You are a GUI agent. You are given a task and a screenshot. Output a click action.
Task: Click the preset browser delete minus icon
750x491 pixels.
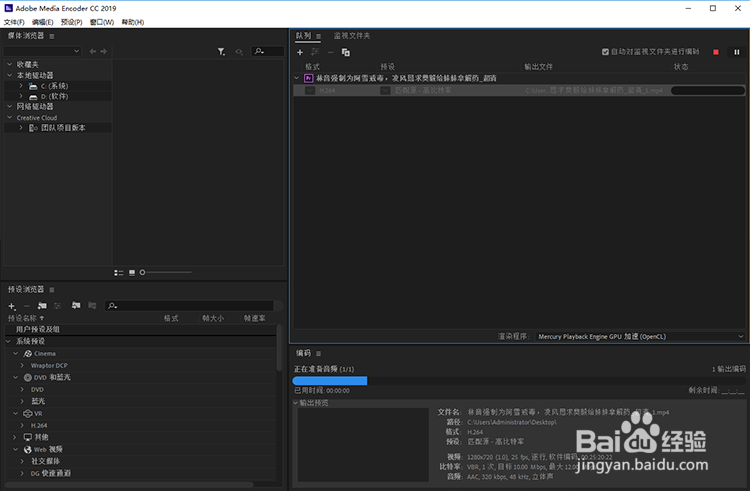[27, 306]
